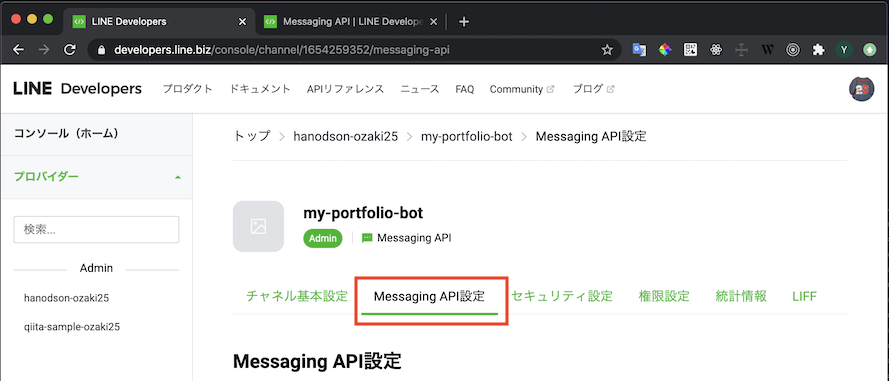This screenshot has width=889, height=381.
Task: Switch to Messaging API | LINE Developers tab
Action: coord(350,22)
